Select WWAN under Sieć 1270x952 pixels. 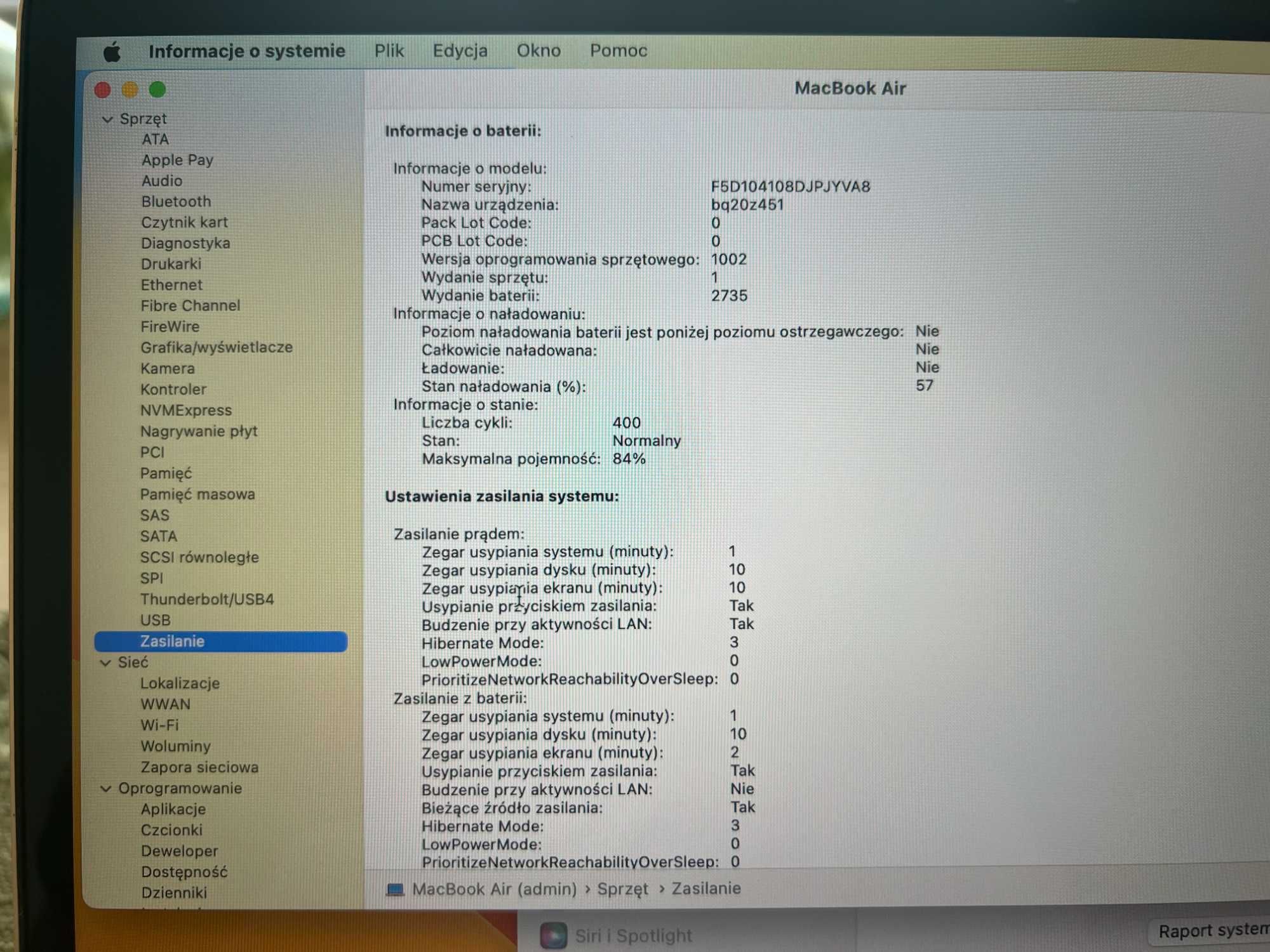tap(166, 704)
